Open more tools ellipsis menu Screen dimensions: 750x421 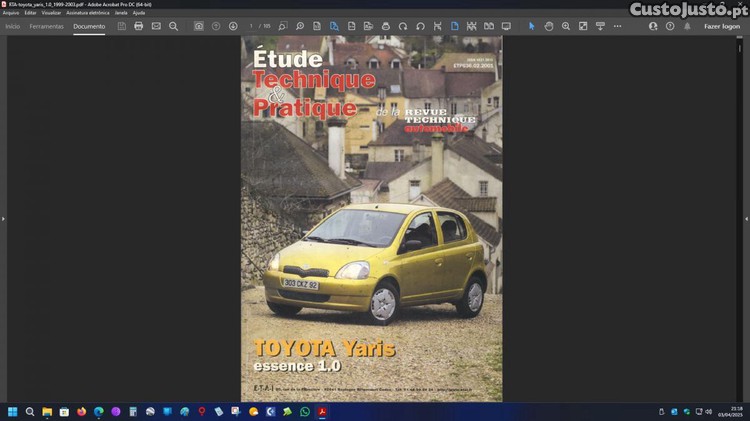click(618, 26)
